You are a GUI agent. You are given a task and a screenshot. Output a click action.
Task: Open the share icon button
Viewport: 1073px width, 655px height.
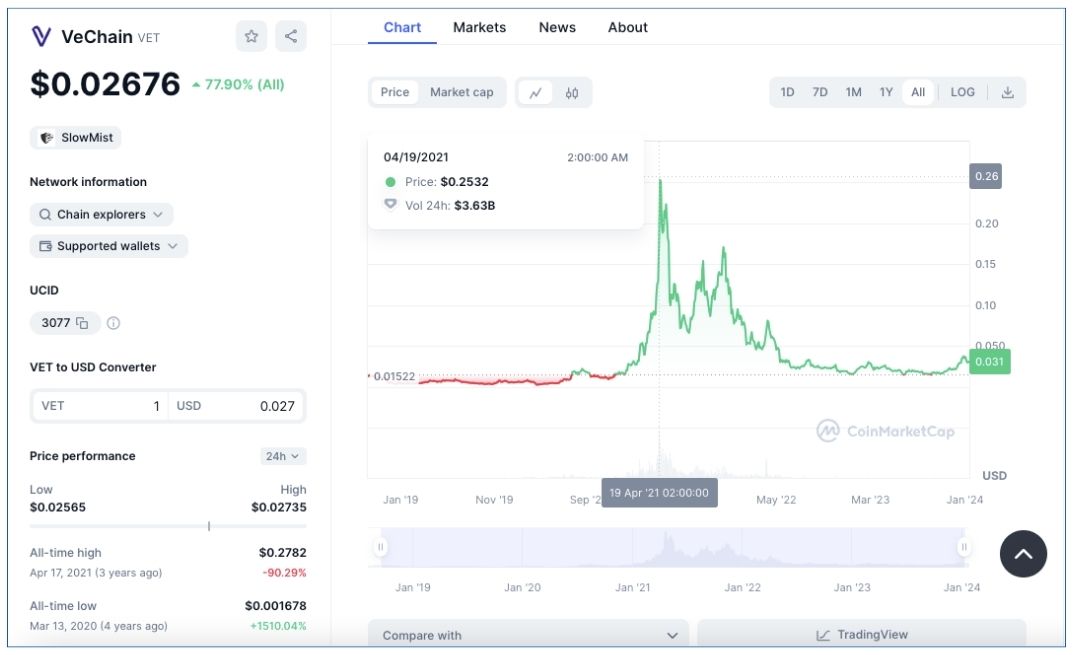coord(291,36)
